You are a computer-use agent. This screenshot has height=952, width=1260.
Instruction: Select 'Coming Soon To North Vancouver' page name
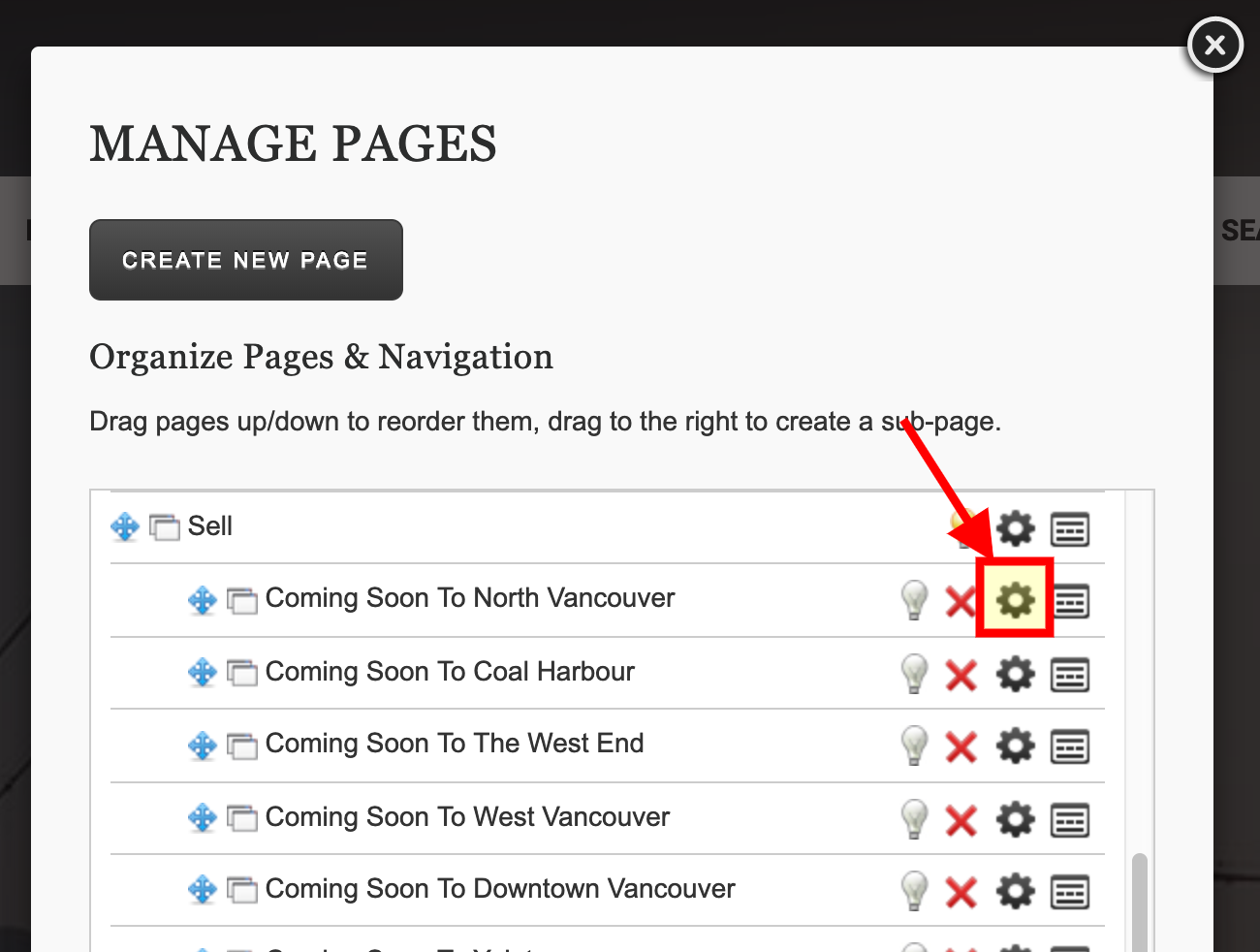coord(470,598)
